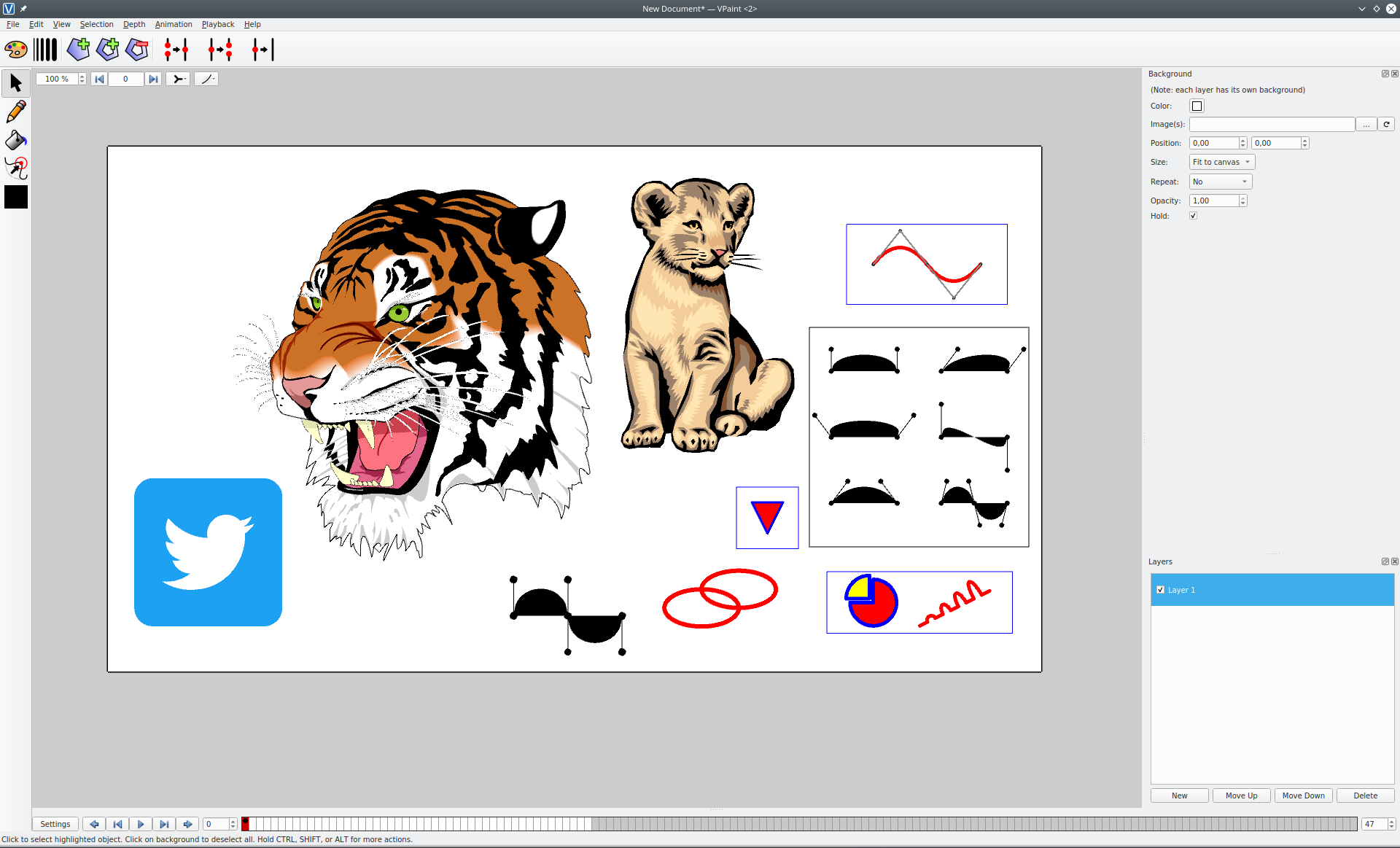Click the refresh background image icon
Screen dimensions: 1400x848
(x=1386, y=124)
